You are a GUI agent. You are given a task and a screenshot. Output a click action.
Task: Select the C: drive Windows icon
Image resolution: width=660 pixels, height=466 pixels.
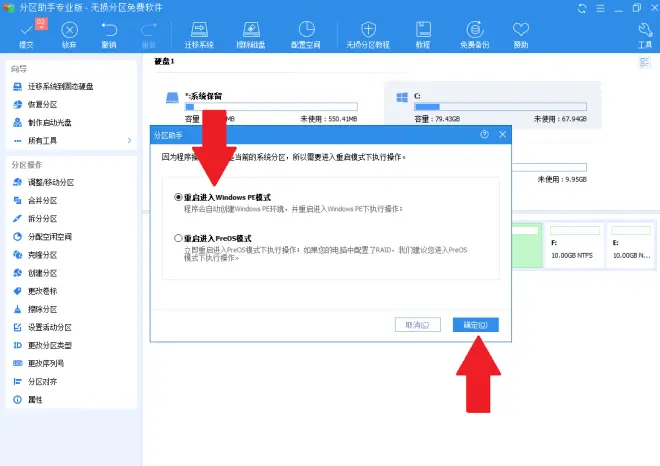click(x=402, y=98)
